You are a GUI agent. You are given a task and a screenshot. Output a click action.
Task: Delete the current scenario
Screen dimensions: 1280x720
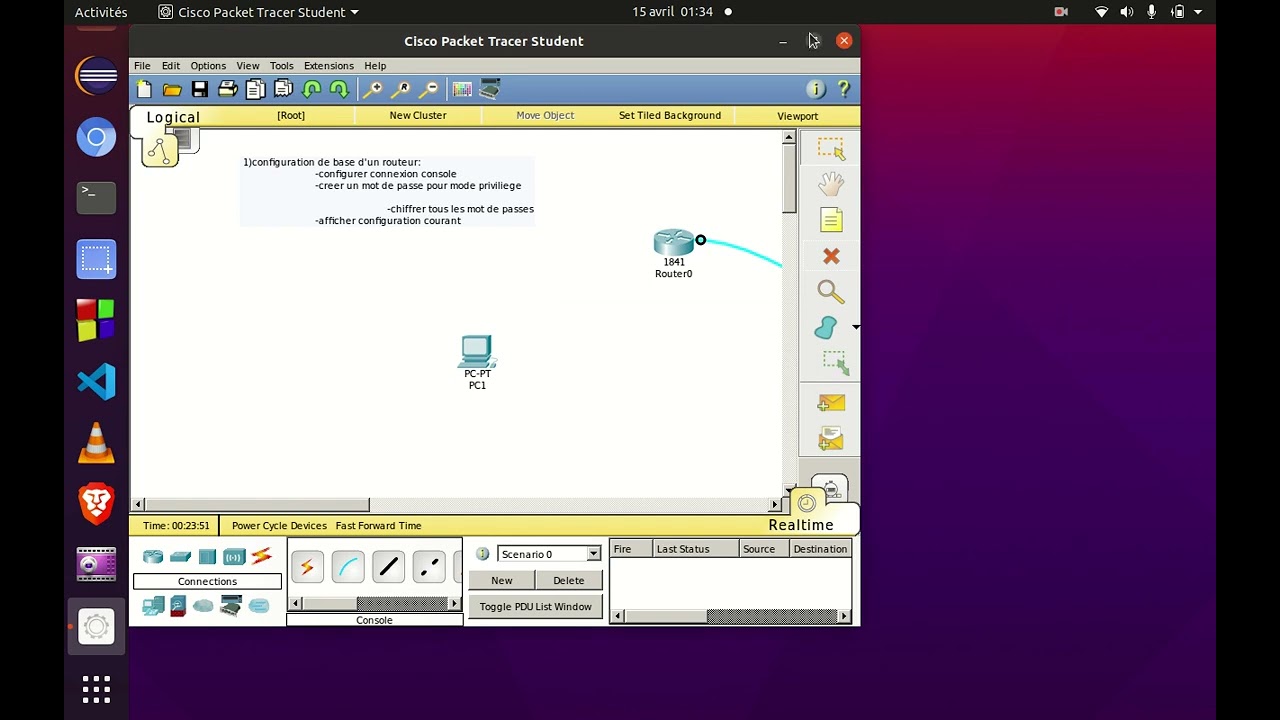tap(568, 581)
